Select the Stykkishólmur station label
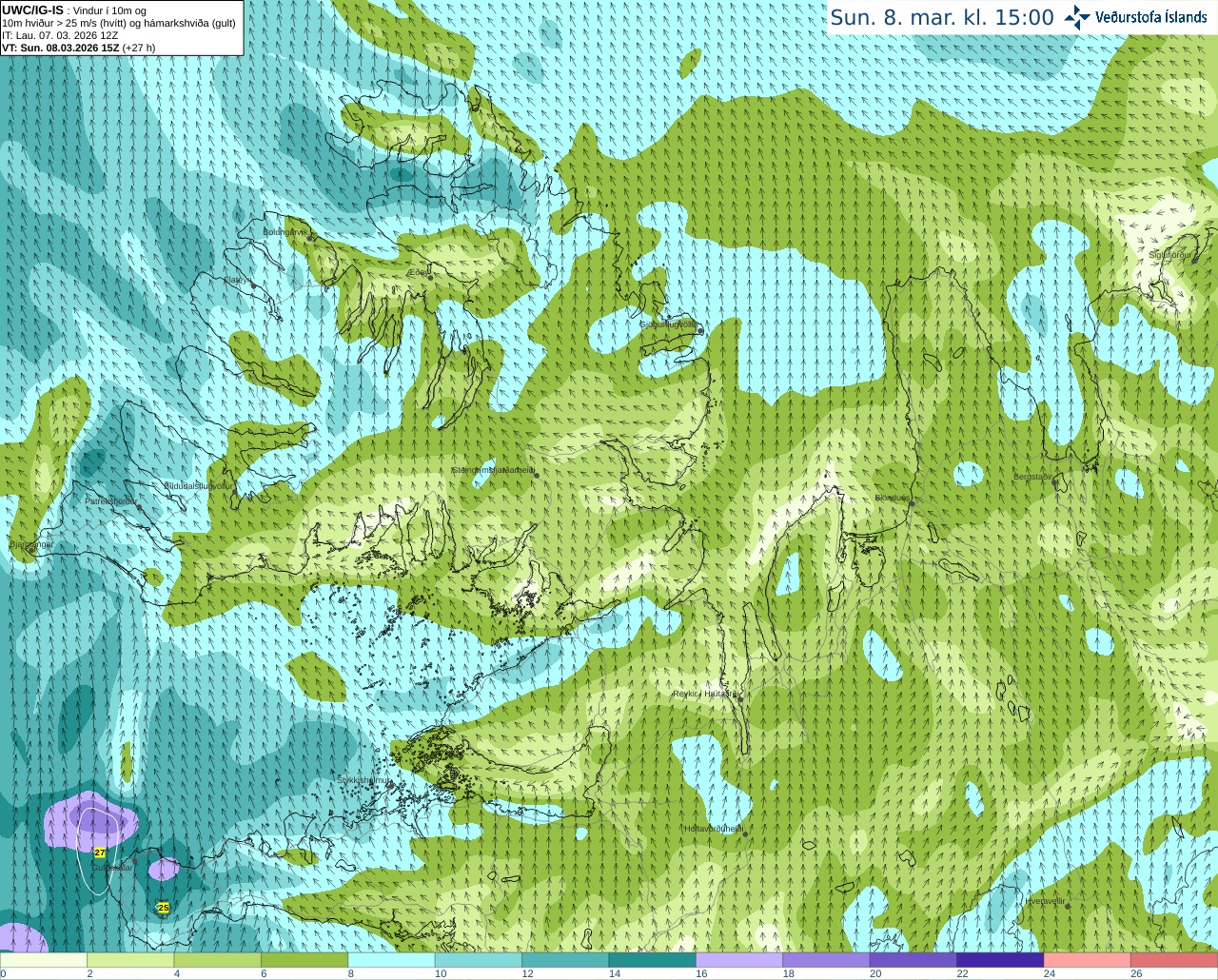Screen dimensions: 1218x980 coord(363,780)
